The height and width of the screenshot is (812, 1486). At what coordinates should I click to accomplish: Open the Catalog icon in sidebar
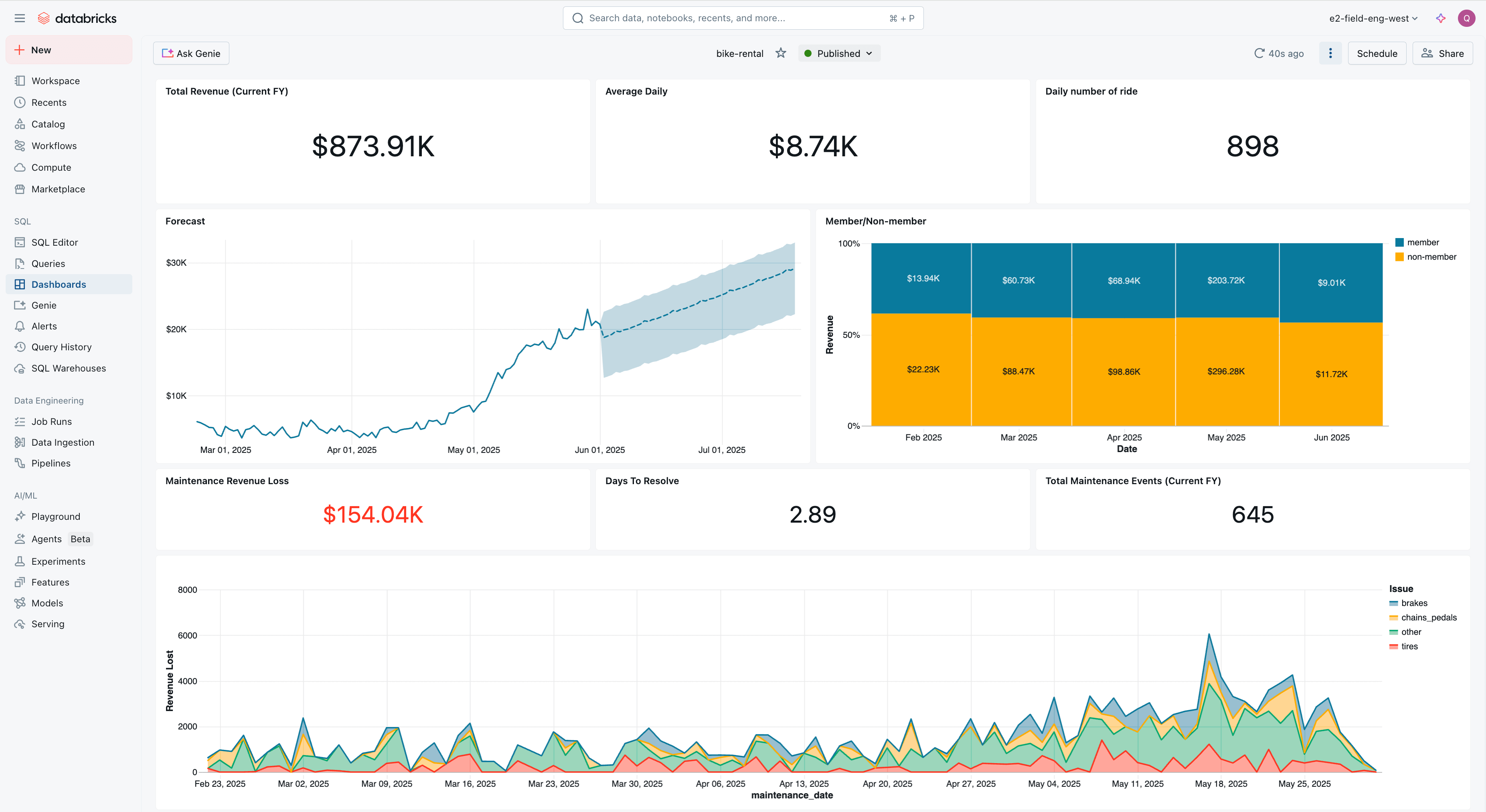20,124
